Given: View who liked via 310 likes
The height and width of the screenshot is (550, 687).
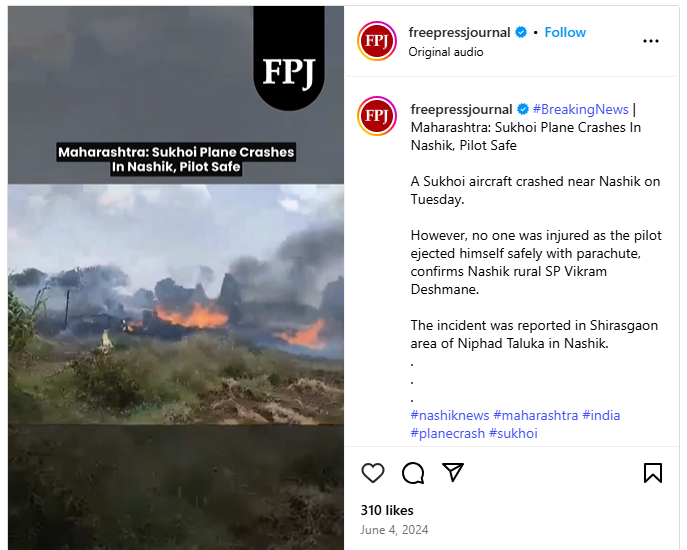Looking at the screenshot, I should 387,510.
